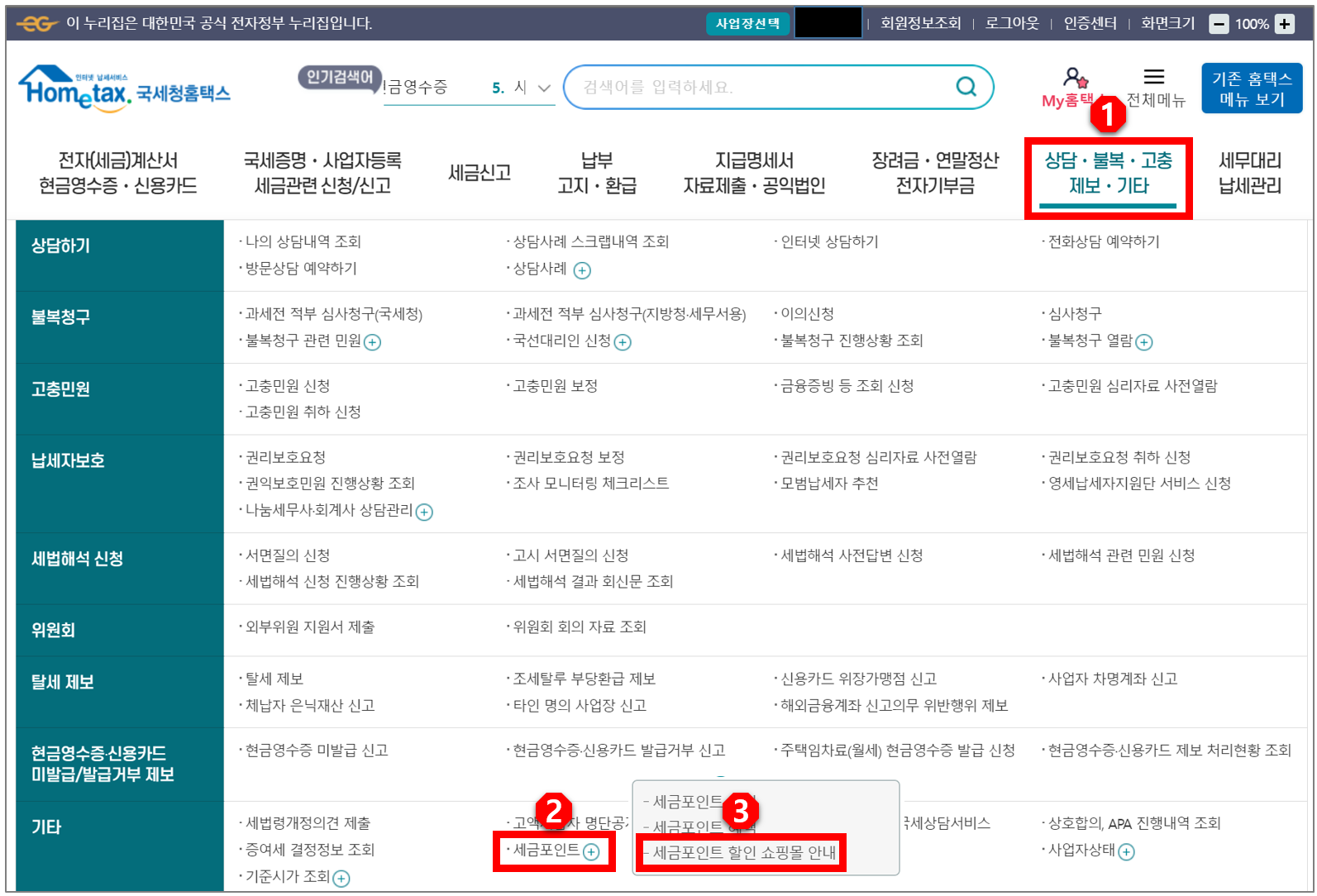1317x896 pixels.
Task: Select 상담·불복·고충 제보·기타 menu
Action: tap(1109, 173)
